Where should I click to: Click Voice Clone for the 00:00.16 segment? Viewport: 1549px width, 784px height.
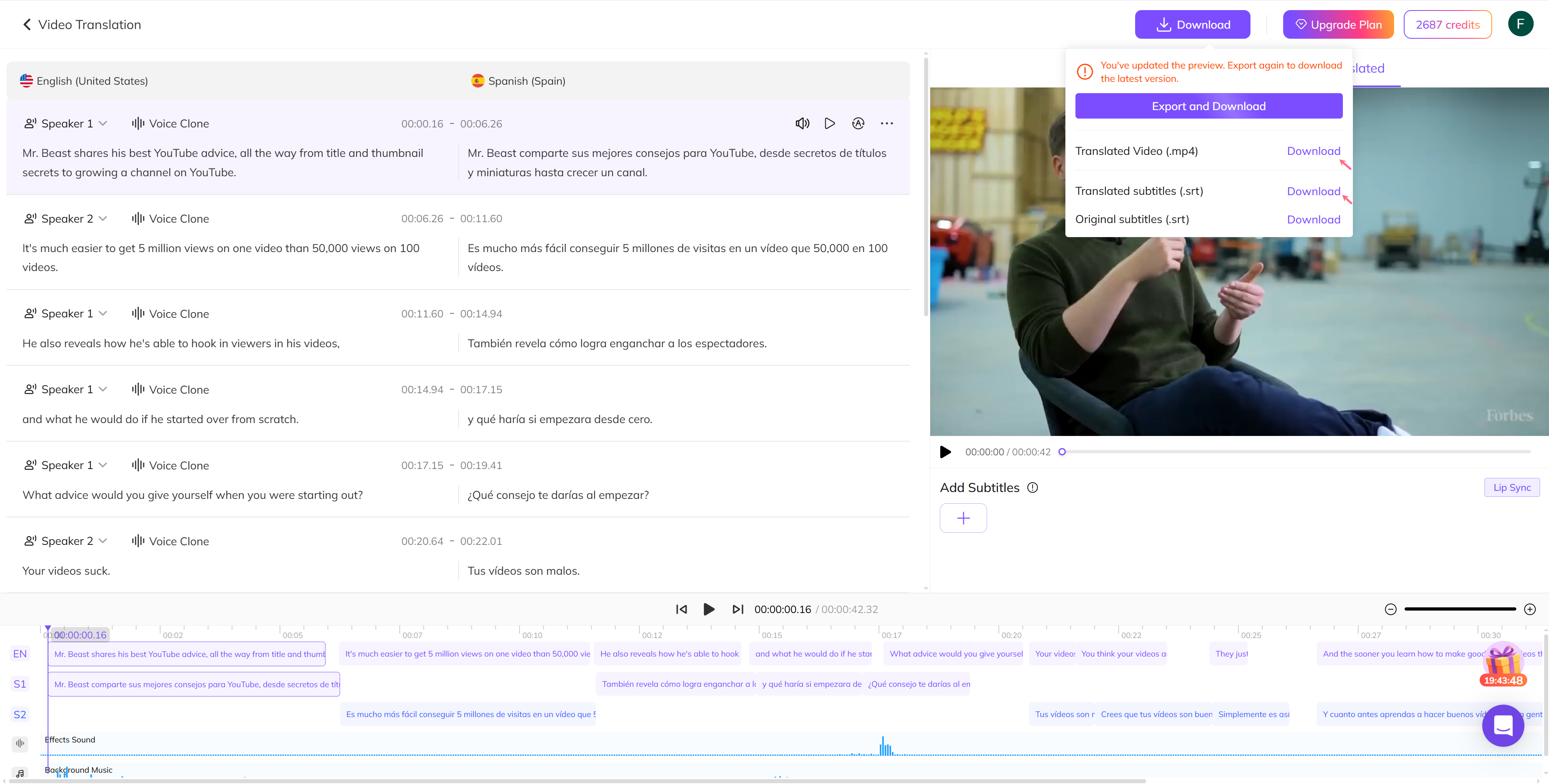click(170, 123)
